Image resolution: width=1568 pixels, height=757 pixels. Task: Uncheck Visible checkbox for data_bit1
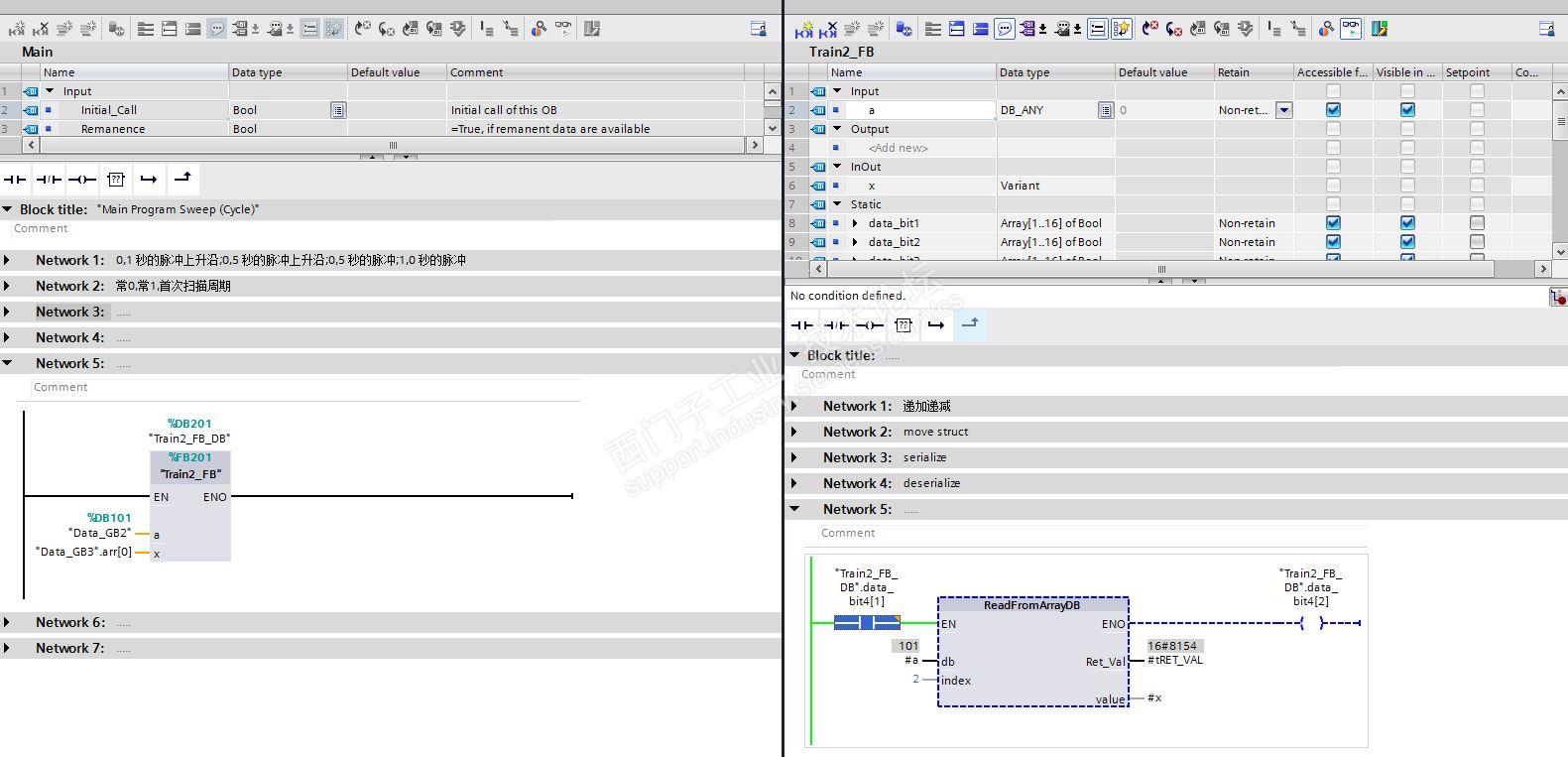tap(1407, 223)
